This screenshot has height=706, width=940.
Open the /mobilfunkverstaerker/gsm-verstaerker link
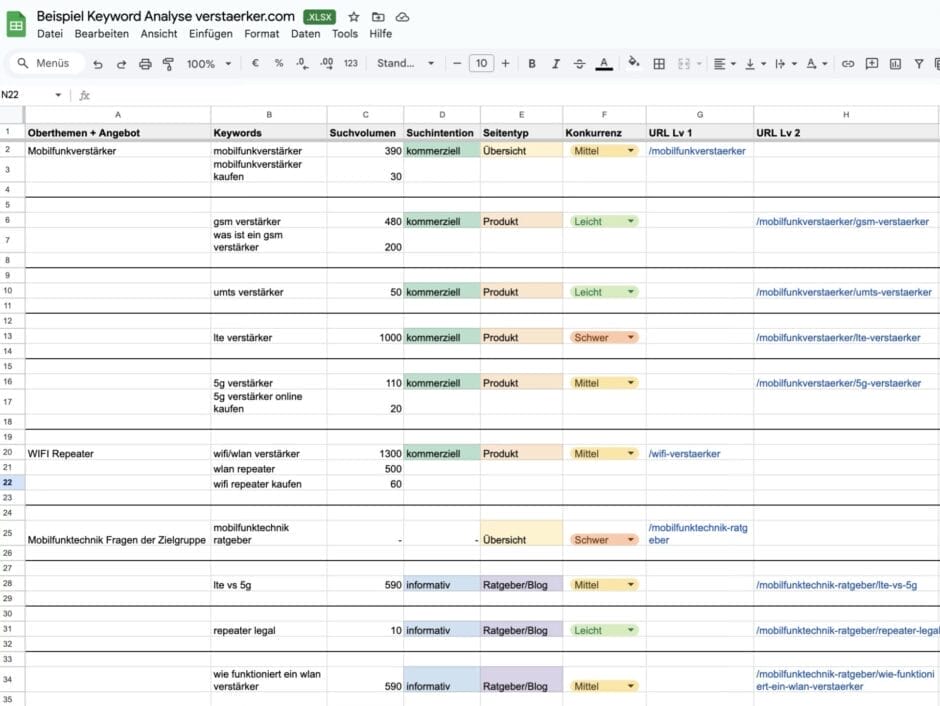[842, 221]
